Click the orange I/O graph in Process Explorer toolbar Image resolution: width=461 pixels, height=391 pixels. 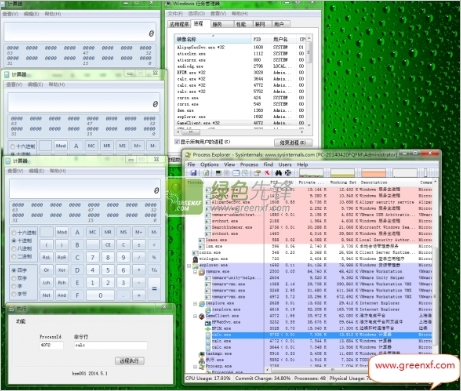[373, 173]
